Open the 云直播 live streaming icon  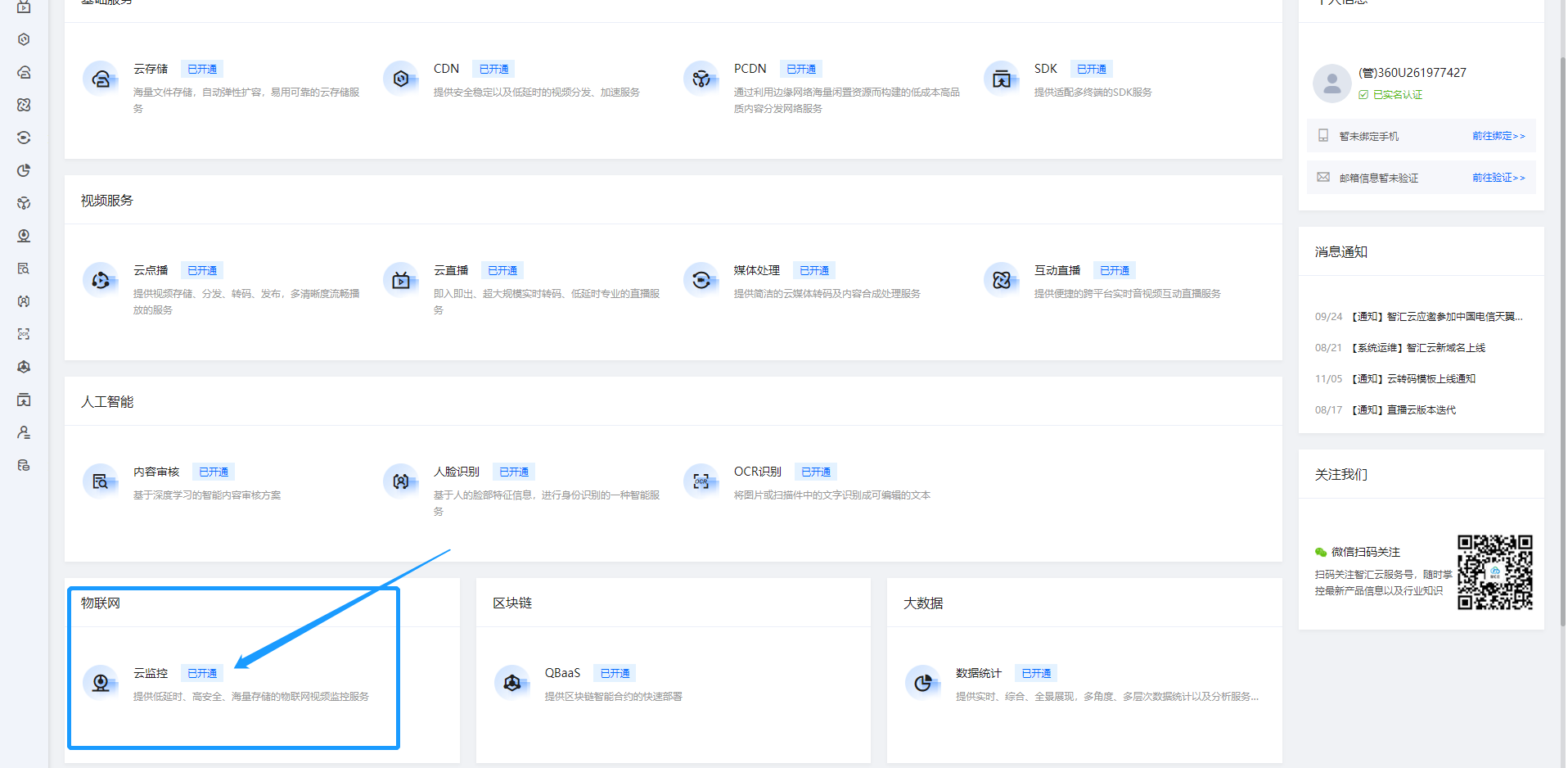401,280
